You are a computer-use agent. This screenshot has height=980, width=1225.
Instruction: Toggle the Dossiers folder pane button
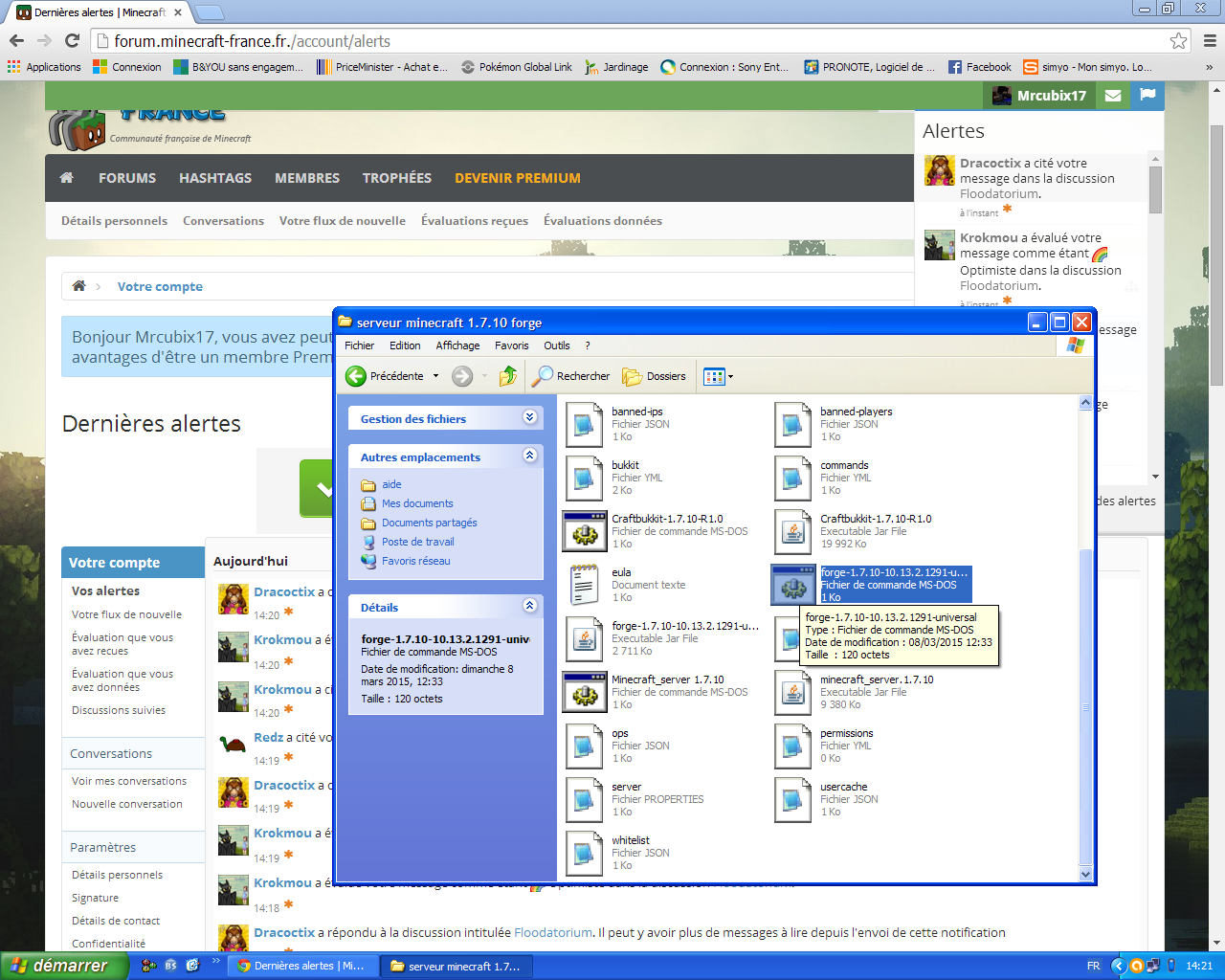pos(655,376)
